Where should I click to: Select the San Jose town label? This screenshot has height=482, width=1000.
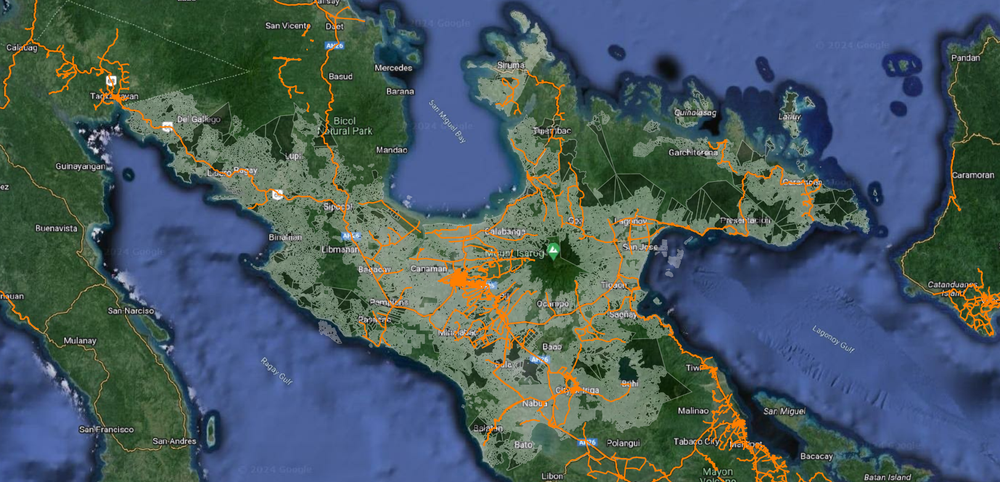point(640,247)
